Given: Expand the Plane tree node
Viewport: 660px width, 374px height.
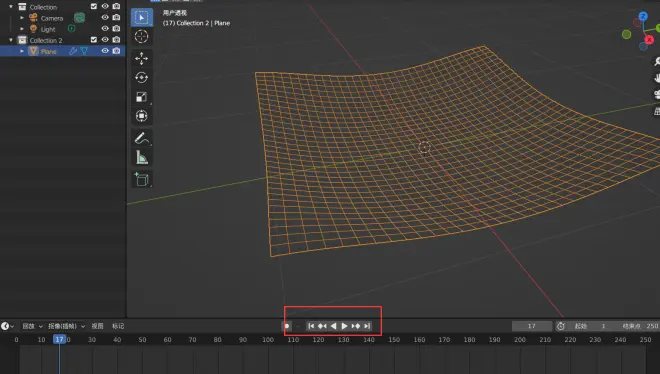Looking at the screenshot, I should point(22,51).
